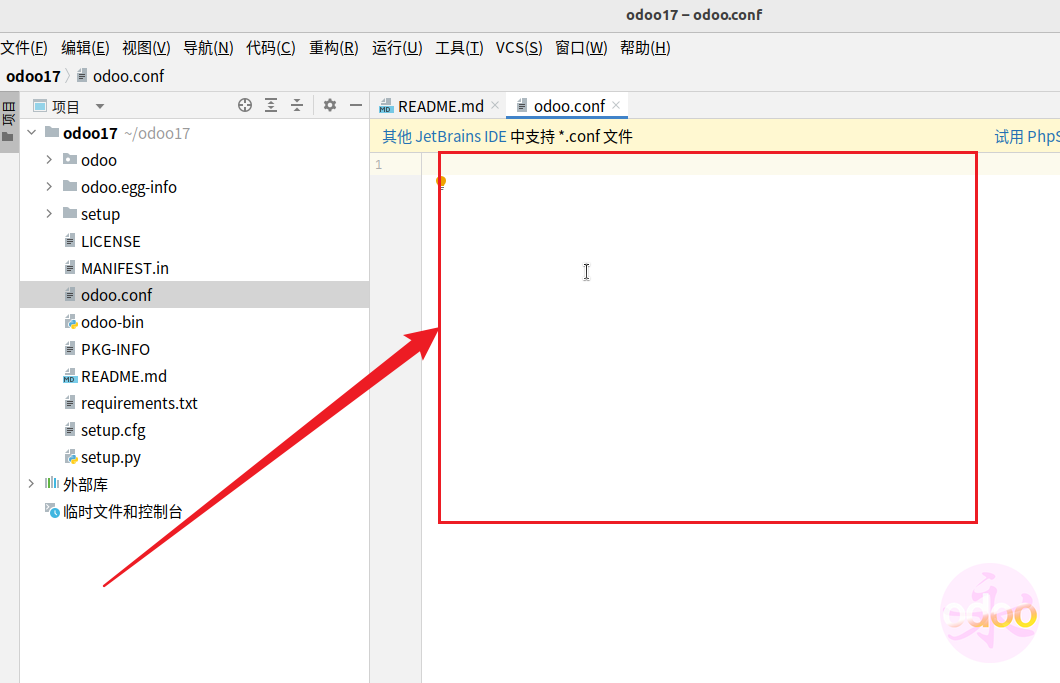Open the VCS(S) menu
1060x683 pixels.
point(519,48)
